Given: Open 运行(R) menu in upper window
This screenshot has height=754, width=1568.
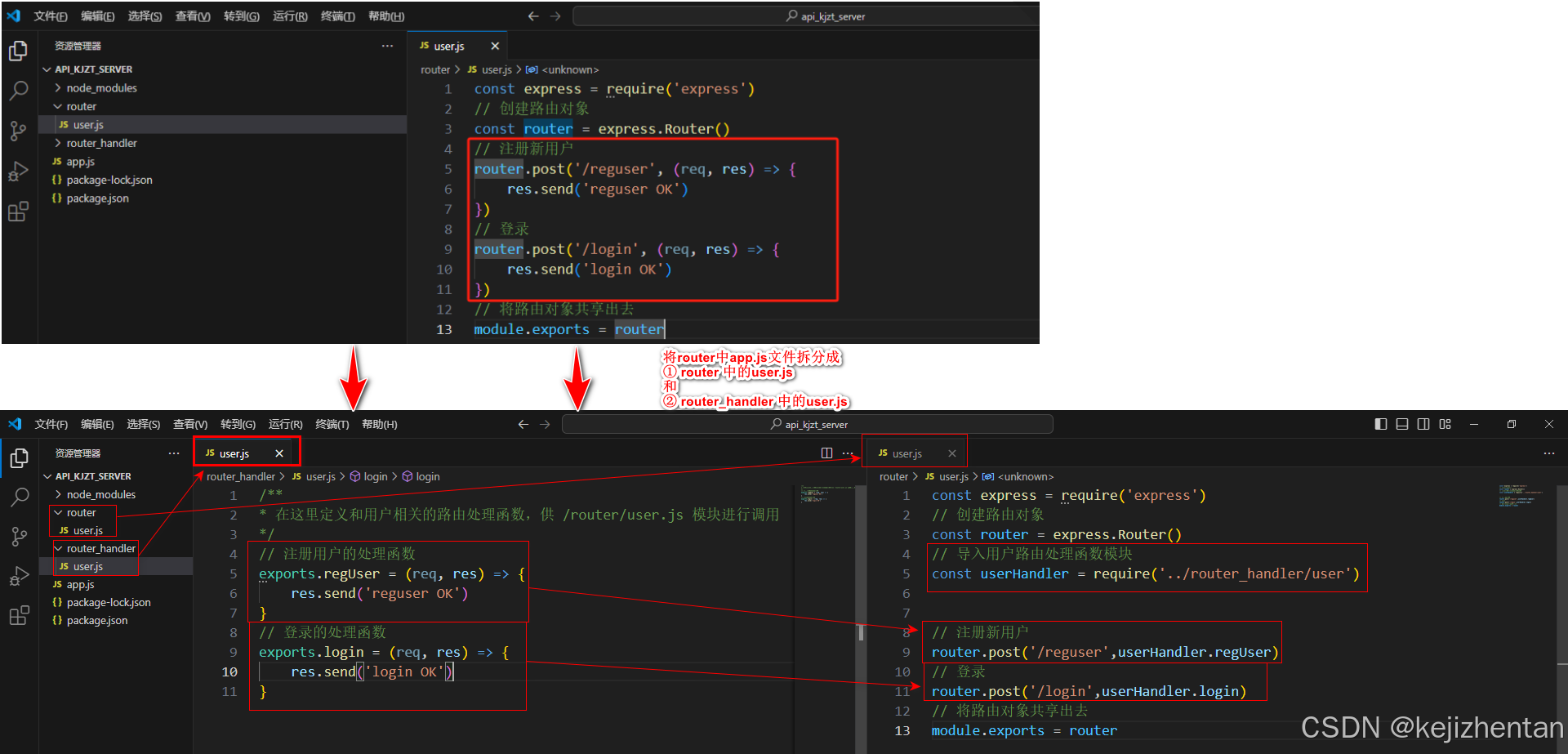Looking at the screenshot, I should point(290,16).
